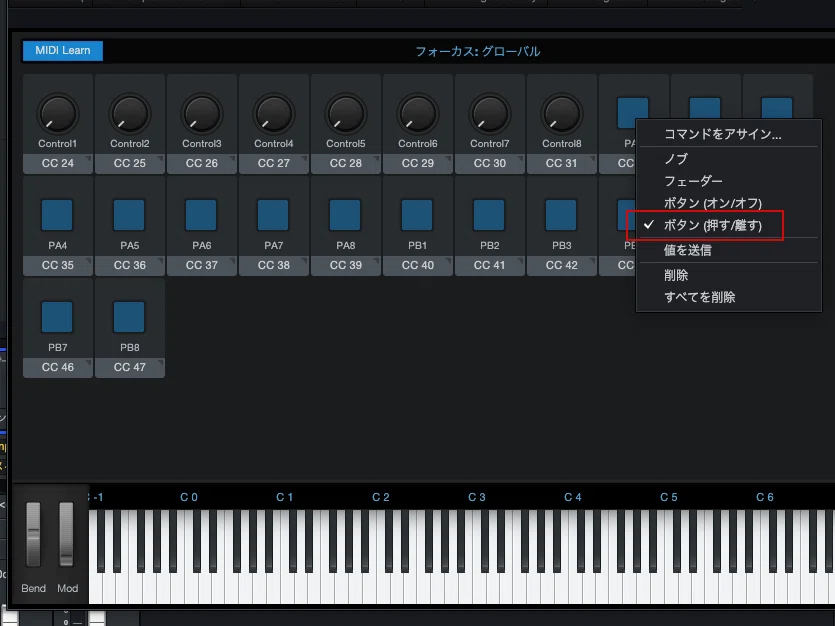Image resolution: width=835 pixels, height=626 pixels.
Task: Choose すべてを削除 from context menu
Action: (728, 297)
